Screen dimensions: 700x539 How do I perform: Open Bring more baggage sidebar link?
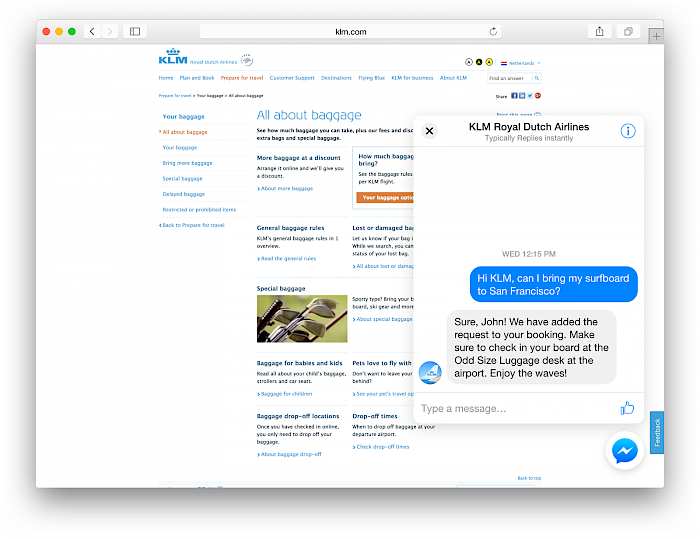coord(188,163)
